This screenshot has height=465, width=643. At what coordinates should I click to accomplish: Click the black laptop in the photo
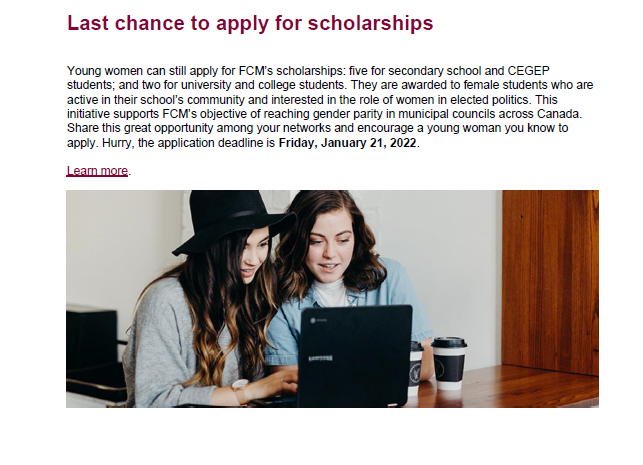355,355
